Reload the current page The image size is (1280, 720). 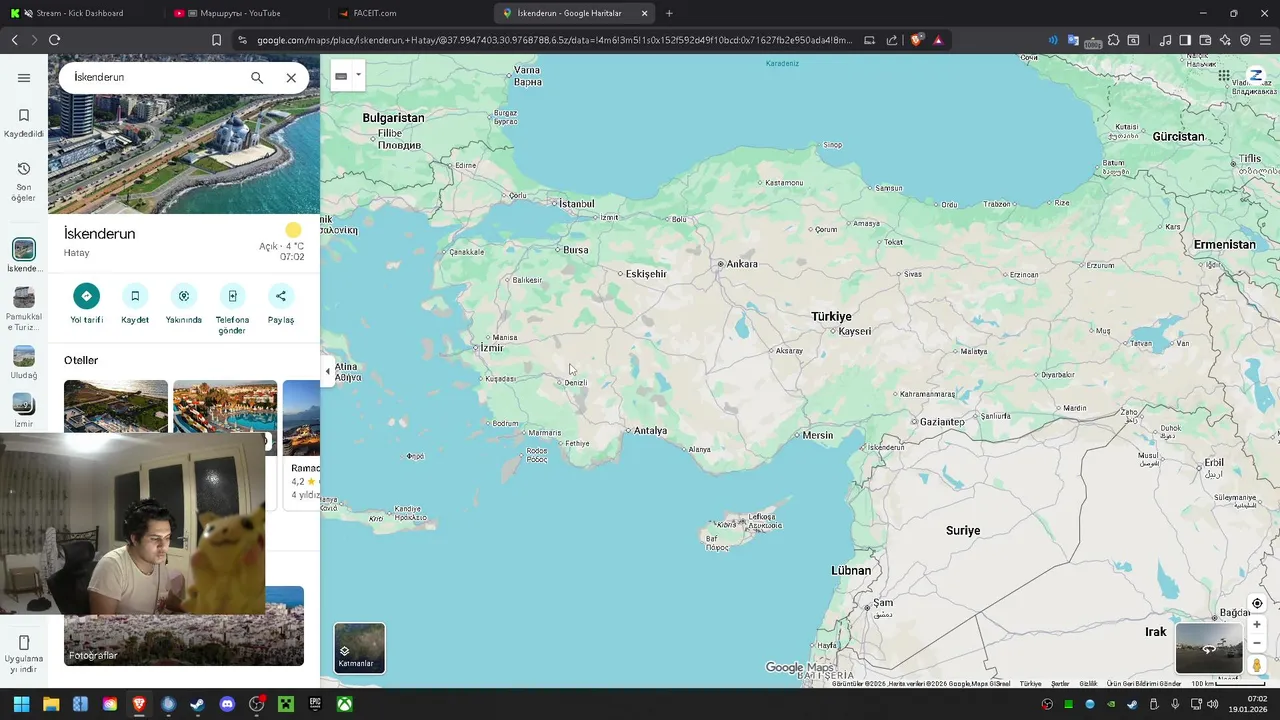54,40
